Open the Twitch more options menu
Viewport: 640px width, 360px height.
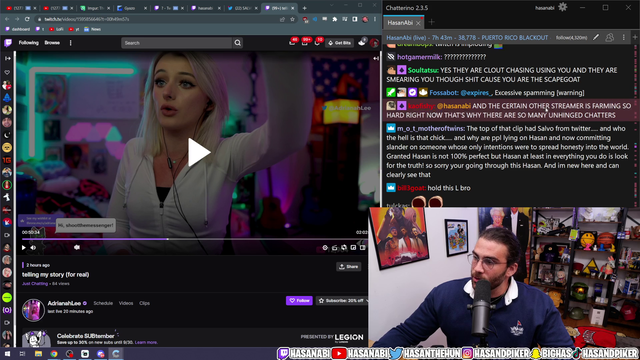[x=71, y=42]
